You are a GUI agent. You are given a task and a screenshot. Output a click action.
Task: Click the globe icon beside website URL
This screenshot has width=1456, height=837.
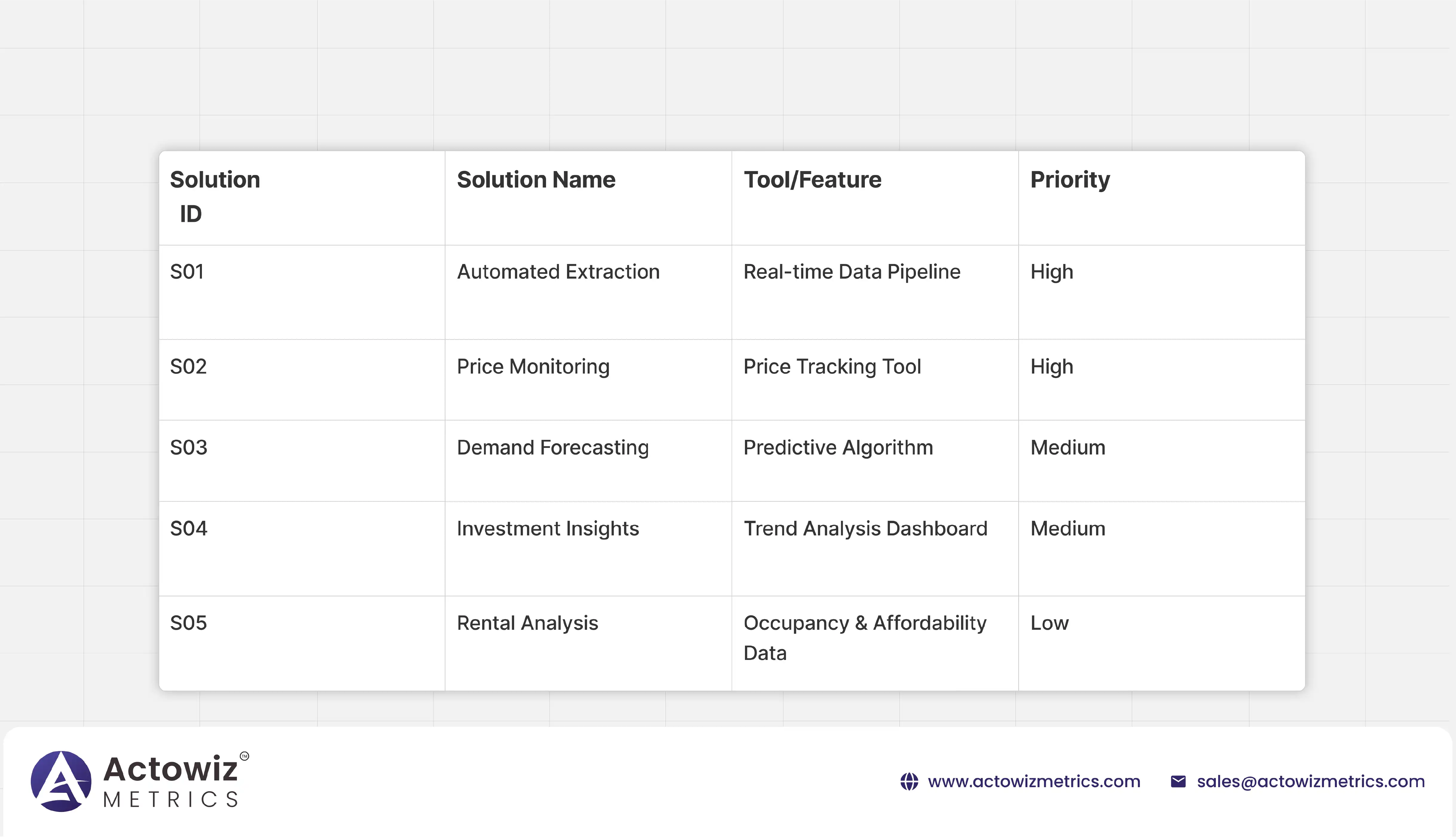(909, 781)
